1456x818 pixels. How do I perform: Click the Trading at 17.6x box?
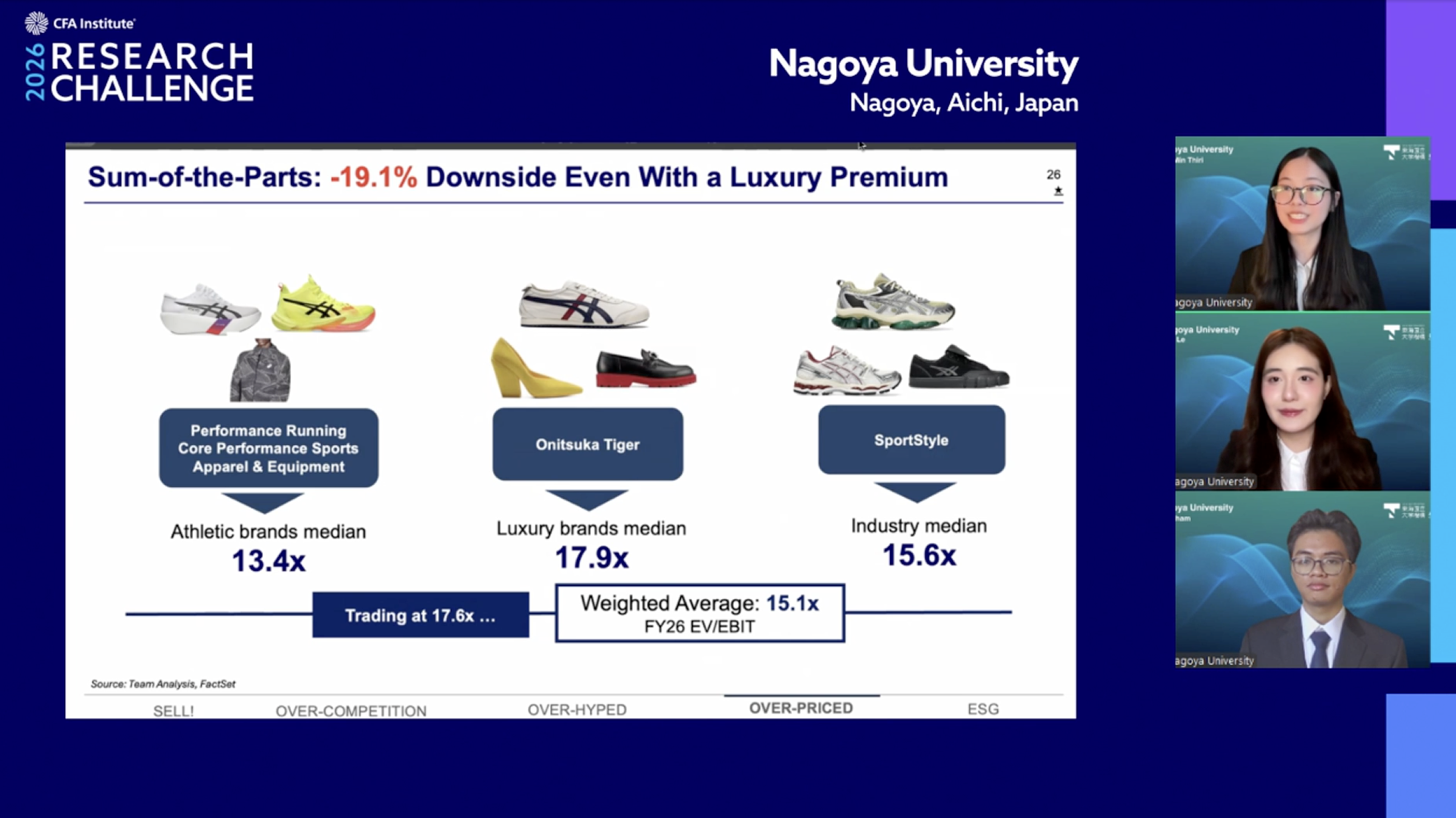pos(421,615)
